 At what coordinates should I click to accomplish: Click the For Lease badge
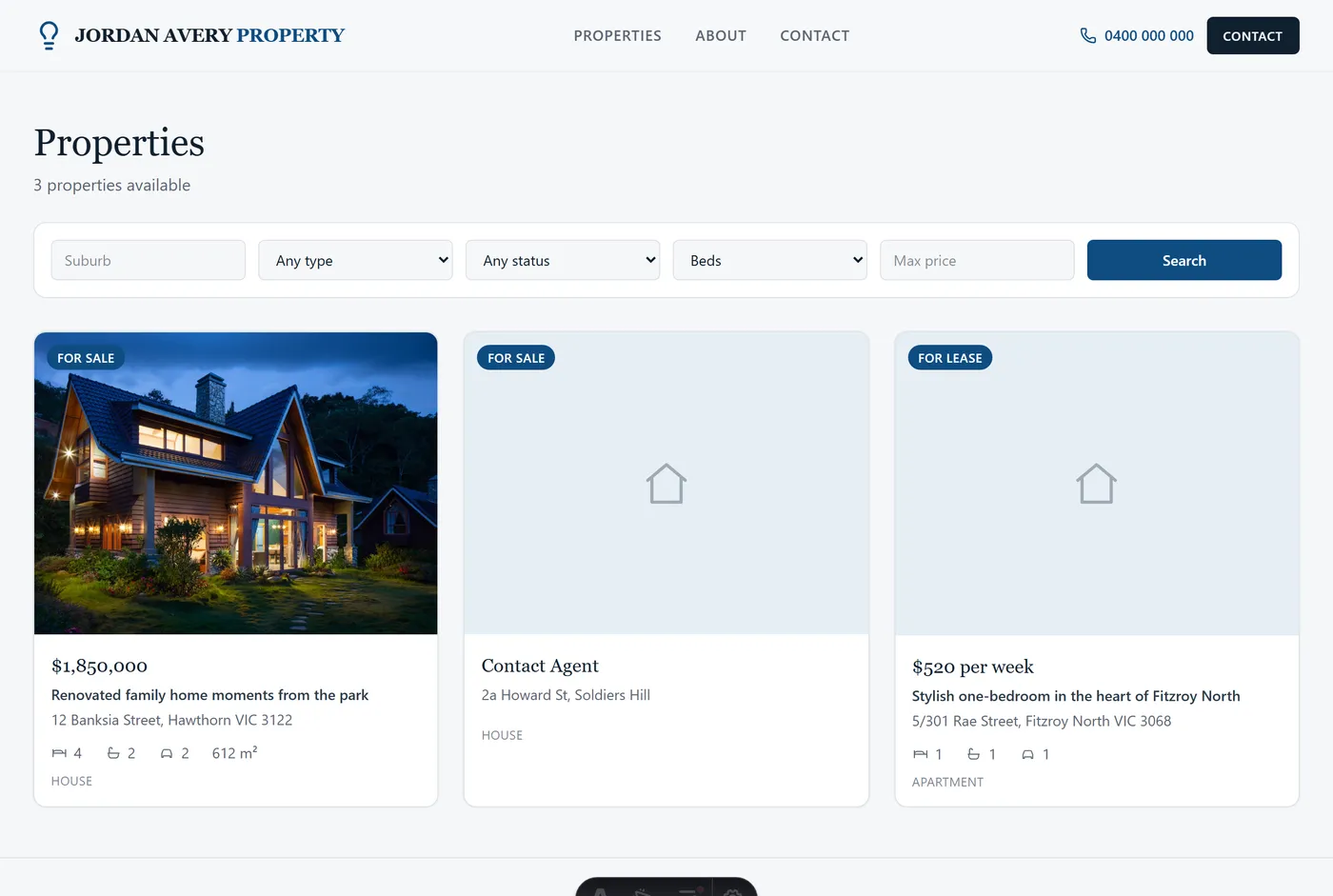[x=950, y=358]
